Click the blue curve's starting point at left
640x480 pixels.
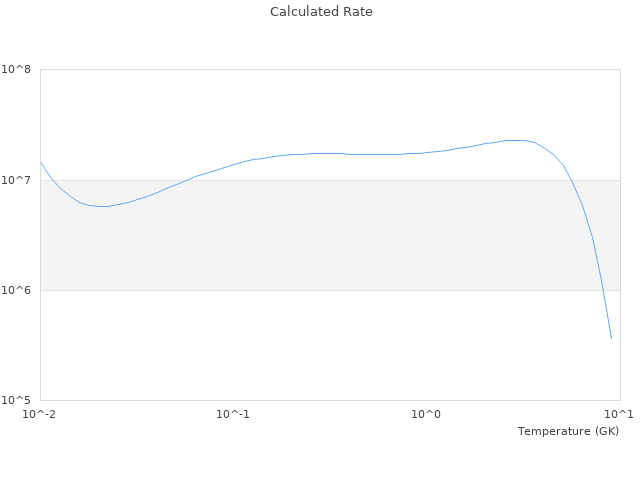[41, 162]
